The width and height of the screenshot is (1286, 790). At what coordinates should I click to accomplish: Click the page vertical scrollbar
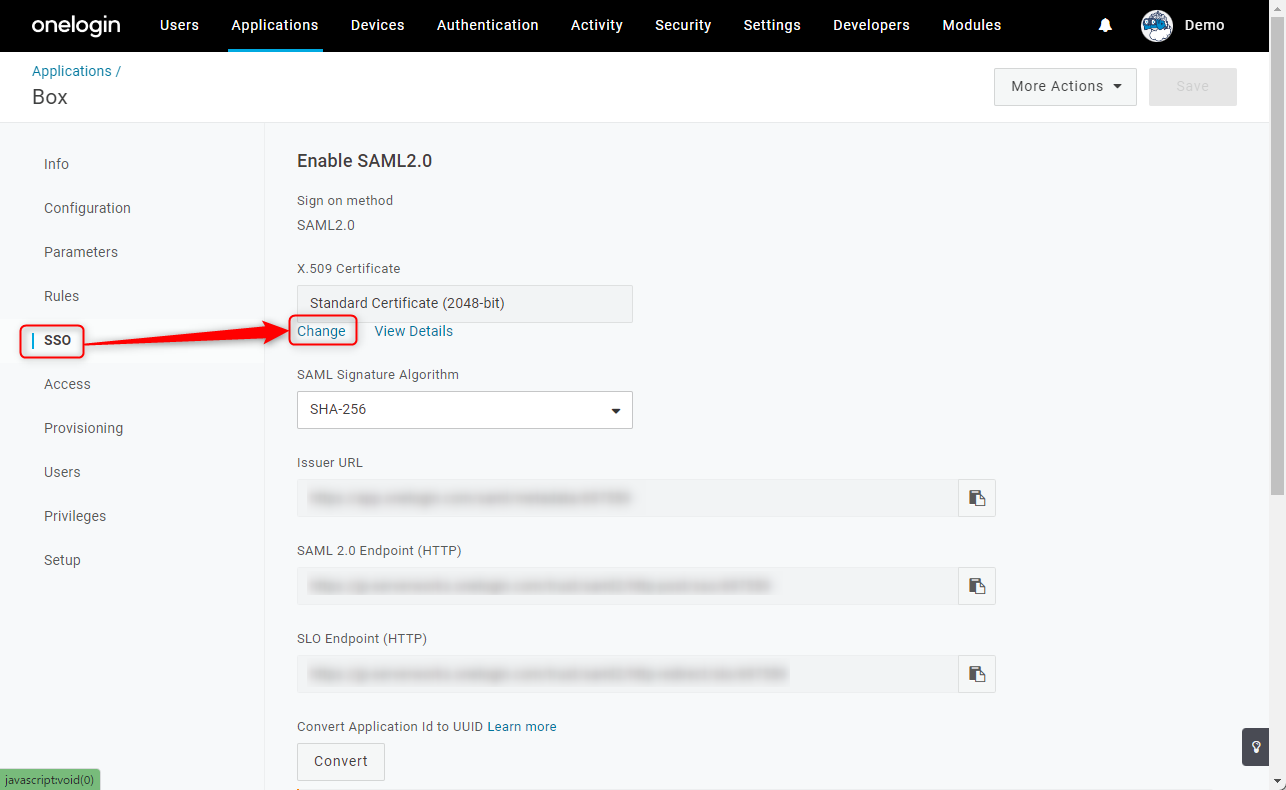pos(1278,250)
